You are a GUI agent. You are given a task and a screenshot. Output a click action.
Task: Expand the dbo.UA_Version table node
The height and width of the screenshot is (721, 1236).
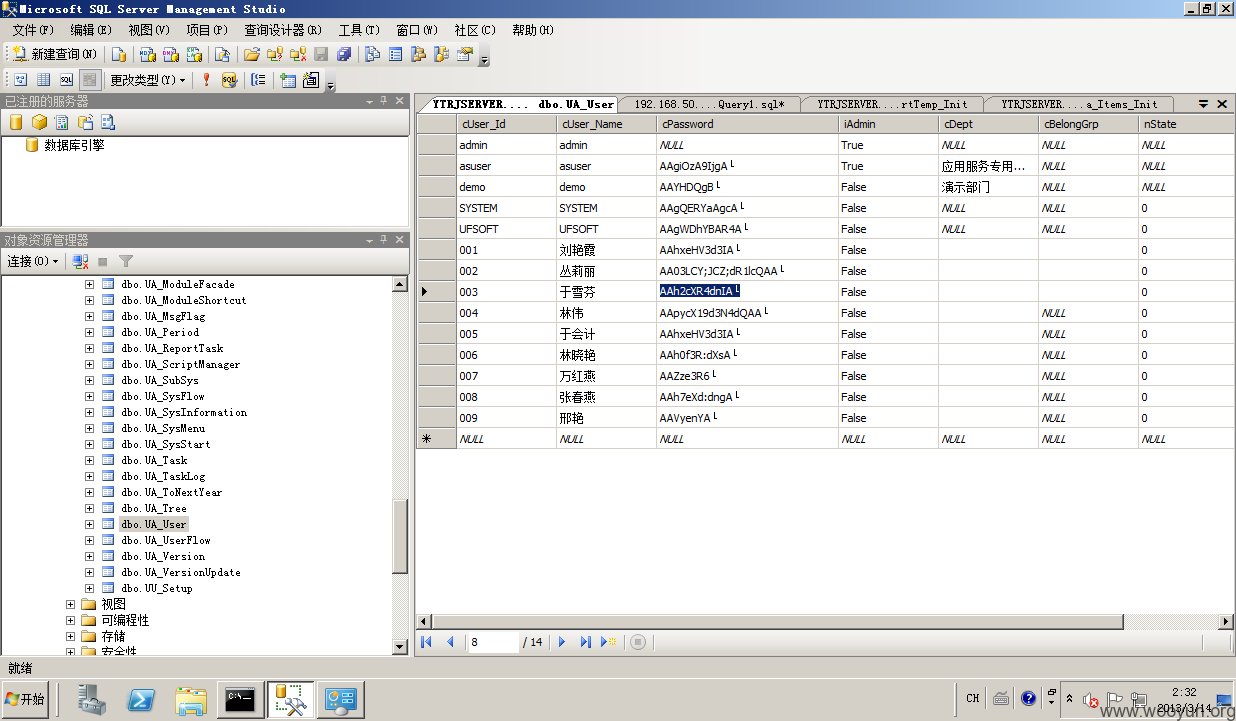(x=89, y=556)
